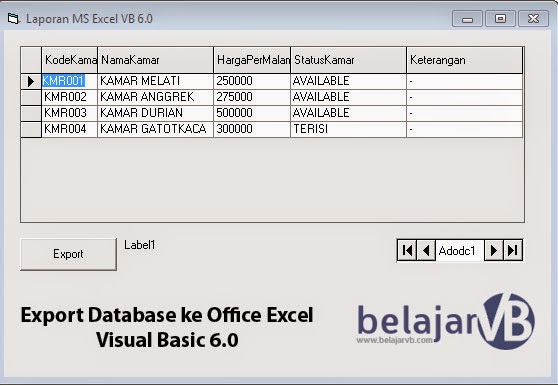Click cell KMR002
558x386 pixels.
click(69, 97)
